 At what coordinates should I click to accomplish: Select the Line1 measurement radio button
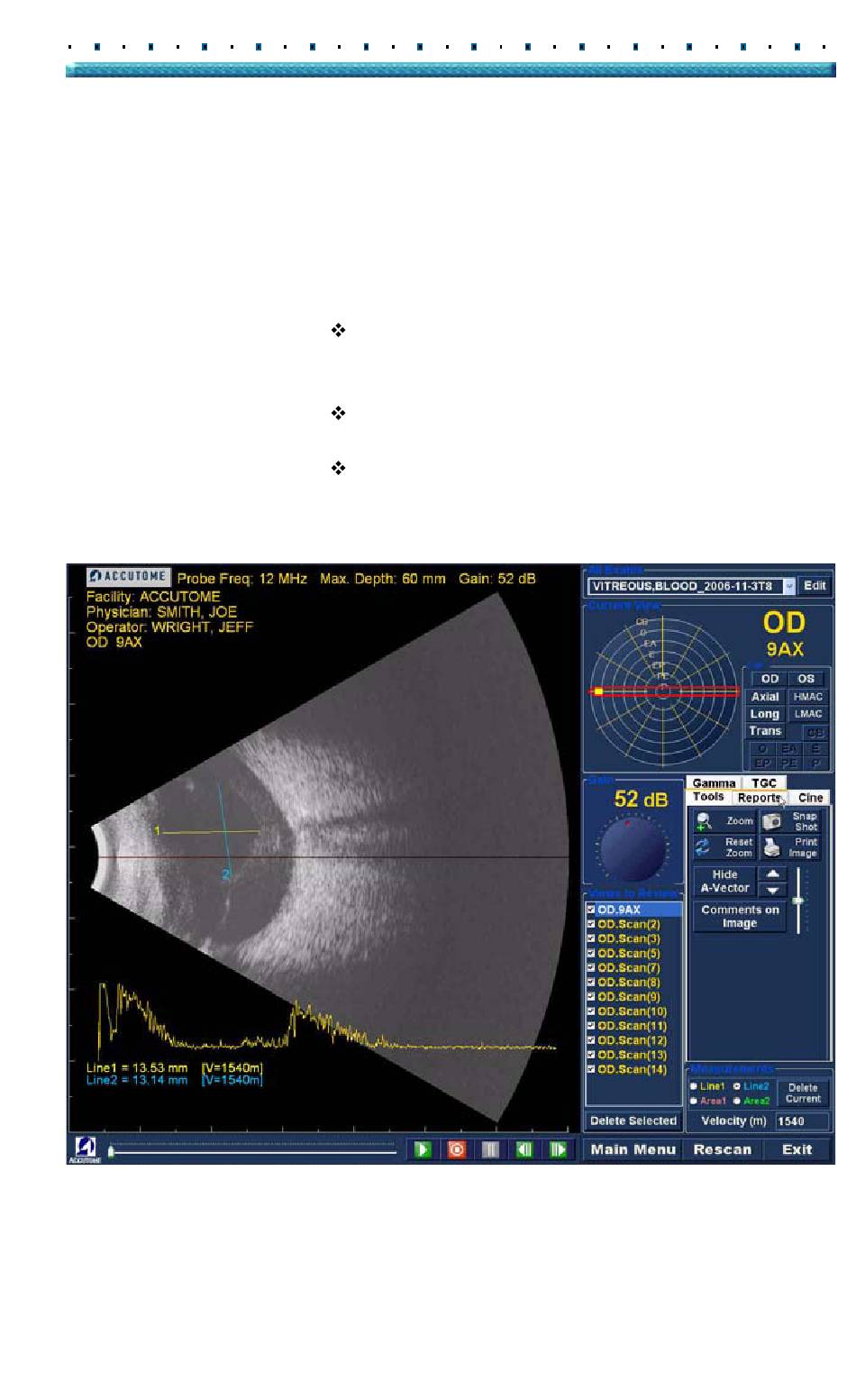694,1086
